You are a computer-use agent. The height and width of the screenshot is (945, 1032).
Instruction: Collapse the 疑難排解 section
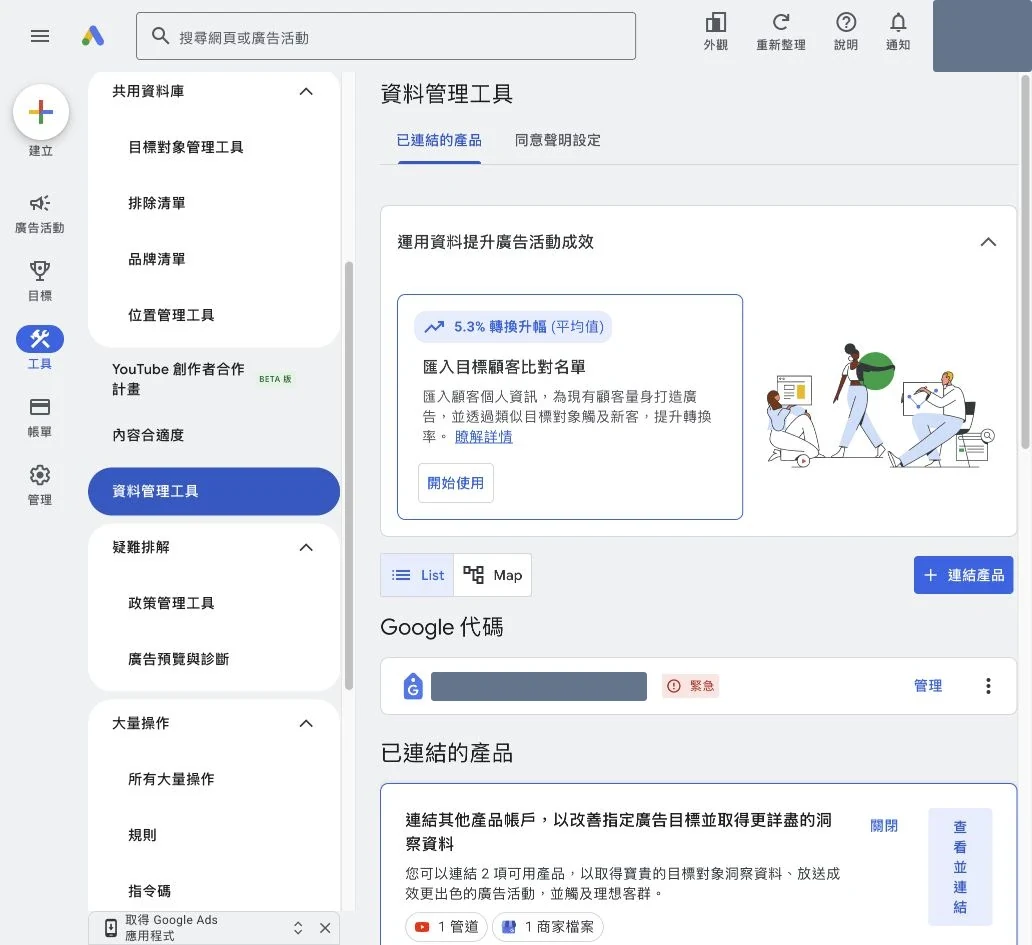306,548
